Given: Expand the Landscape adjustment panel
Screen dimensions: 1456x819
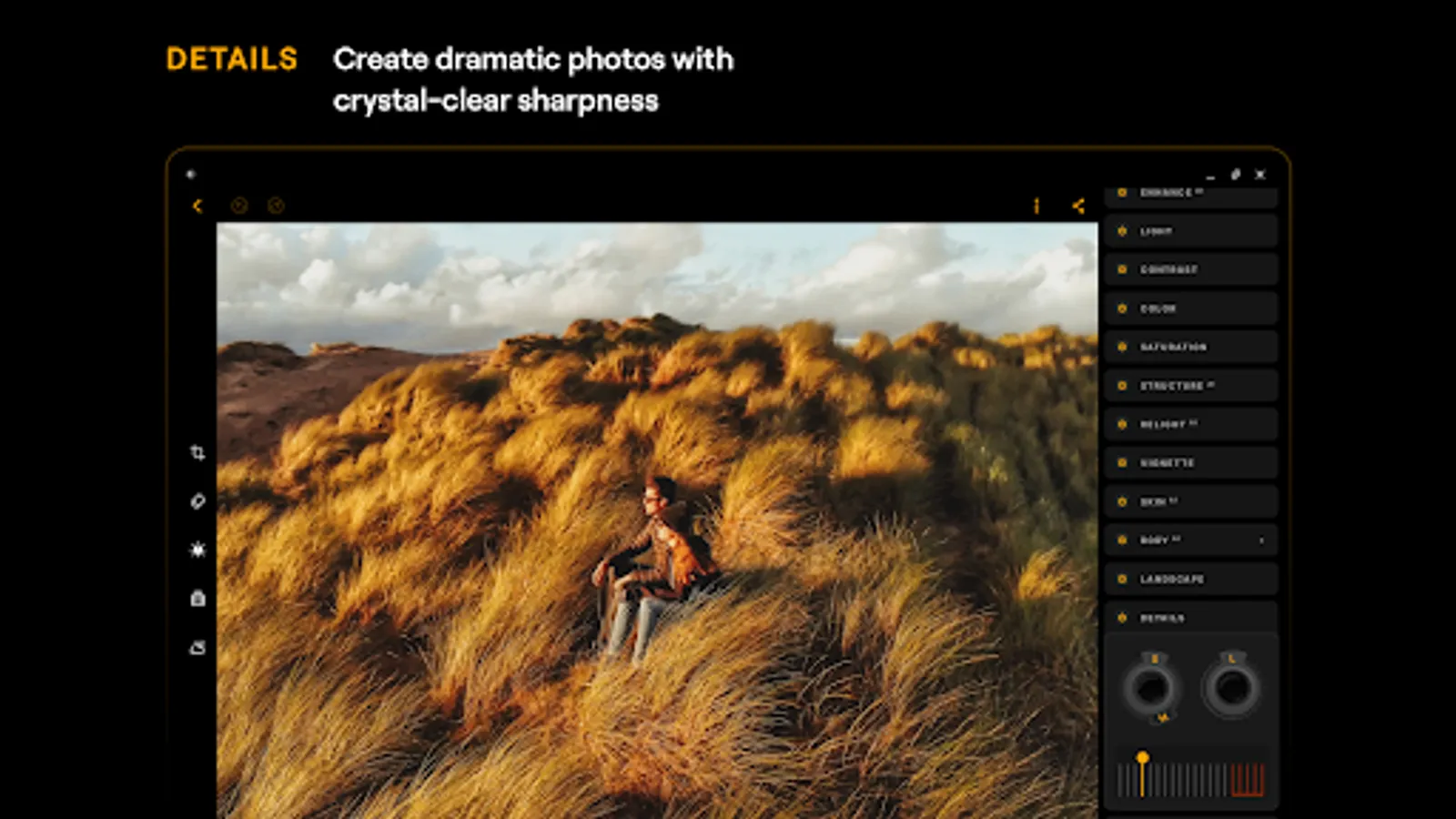Looking at the screenshot, I should (1190, 578).
